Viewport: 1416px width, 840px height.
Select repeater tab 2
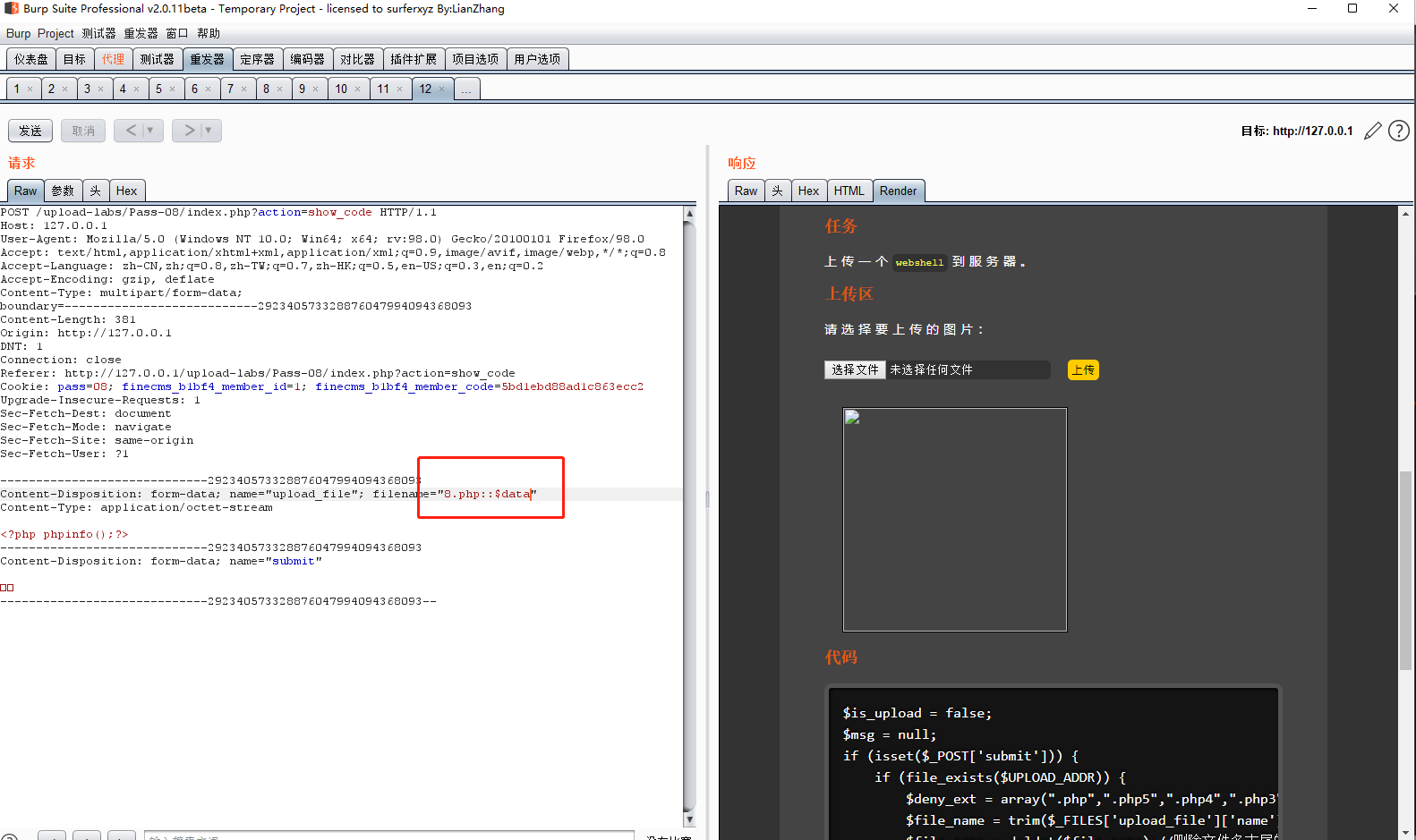pos(52,89)
